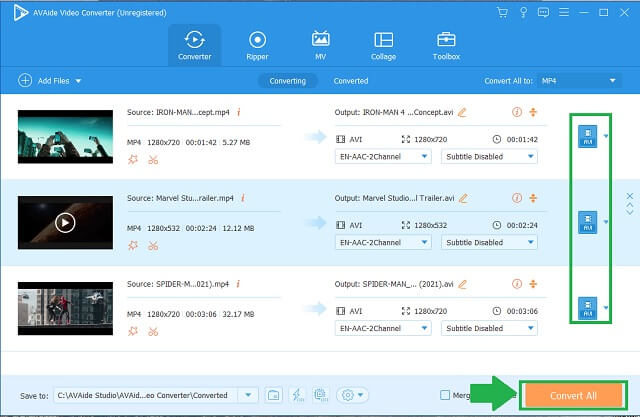Choose output format for SPIDER-MAN row
This screenshot has width=640, height=417.
588,308
